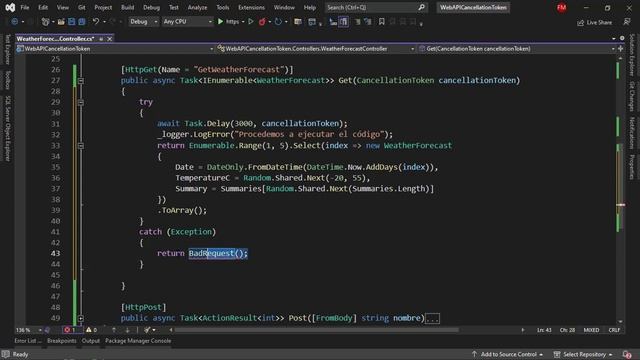Click Start Without Debugging outline play icon
Viewport: 640px width, 360px height.
tap(251, 22)
